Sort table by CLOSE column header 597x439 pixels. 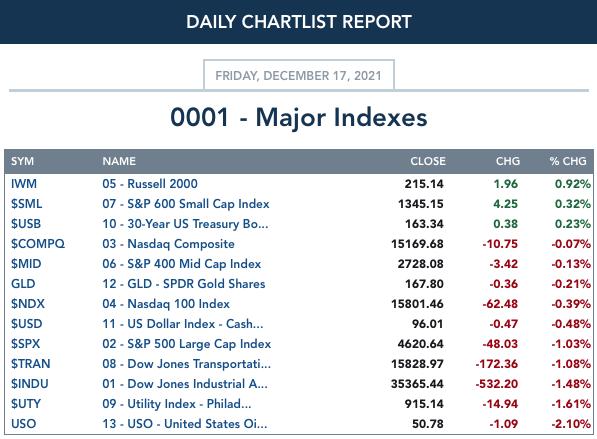(428, 161)
